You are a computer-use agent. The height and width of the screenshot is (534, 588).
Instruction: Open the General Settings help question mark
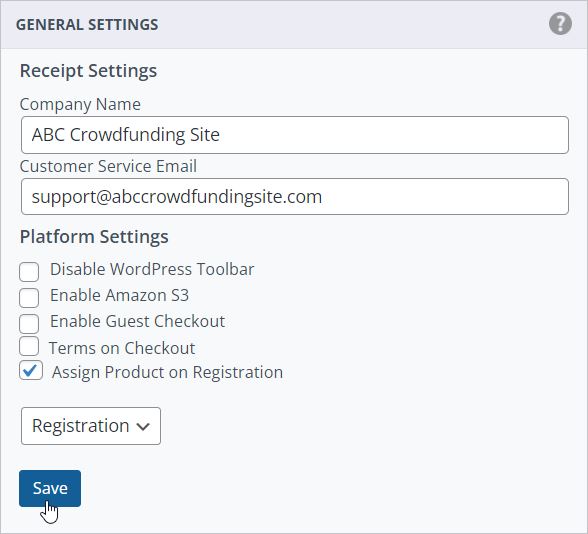point(560,24)
